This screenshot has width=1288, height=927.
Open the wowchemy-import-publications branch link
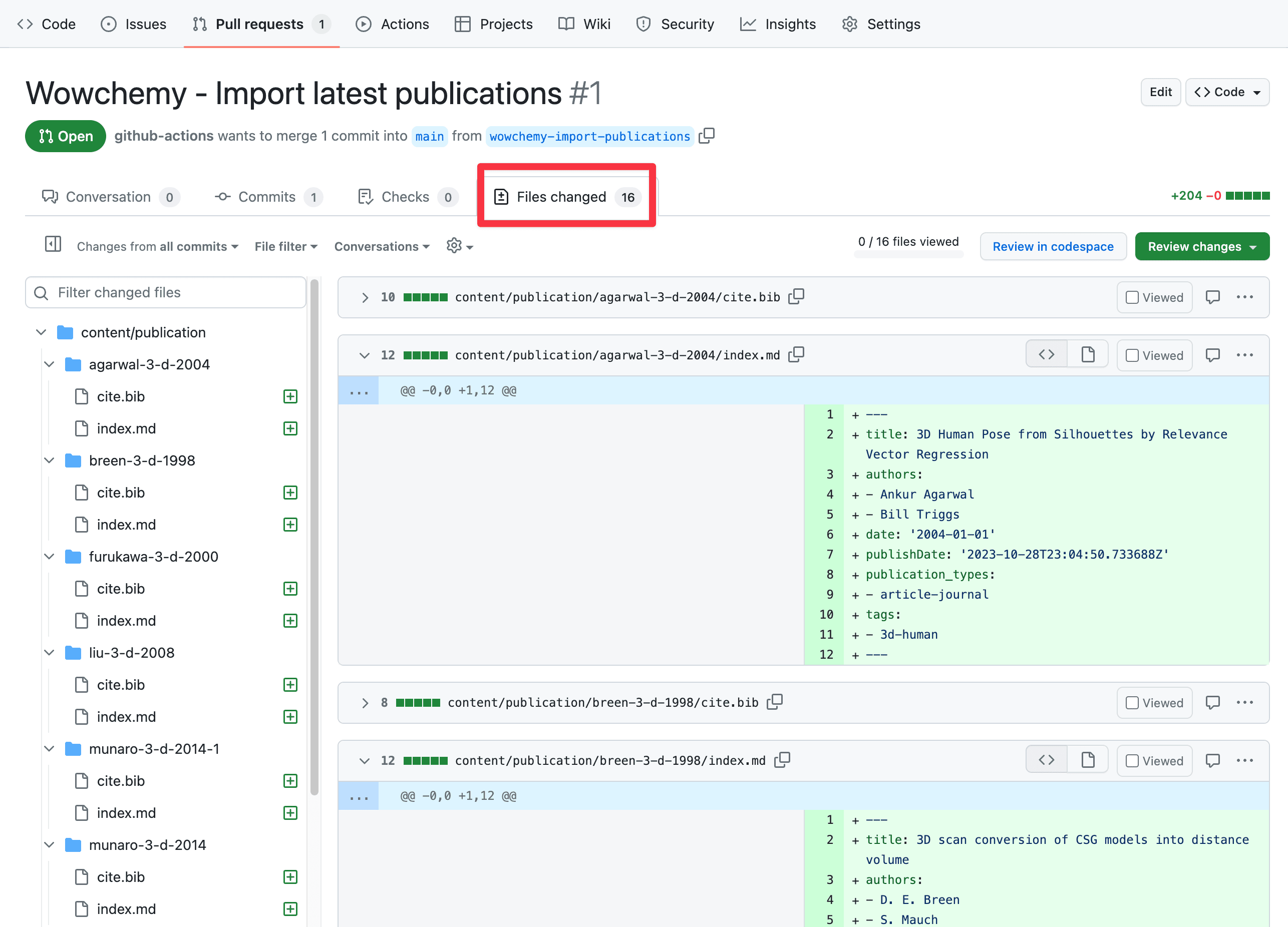pyautogui.click(x=589, y=136)
